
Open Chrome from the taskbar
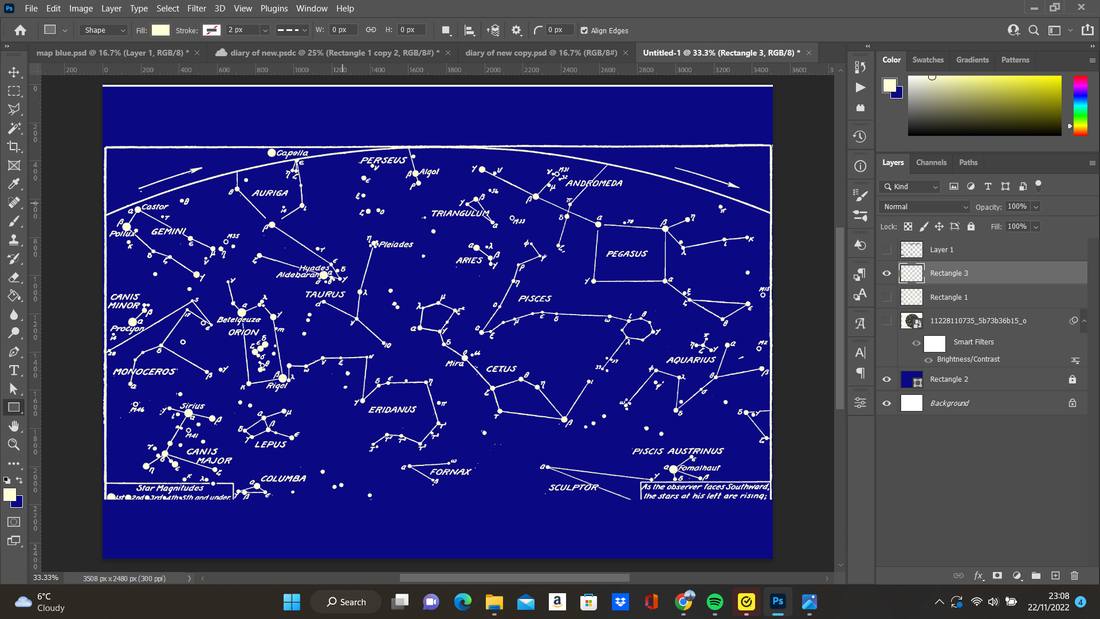tap(683, 601)
